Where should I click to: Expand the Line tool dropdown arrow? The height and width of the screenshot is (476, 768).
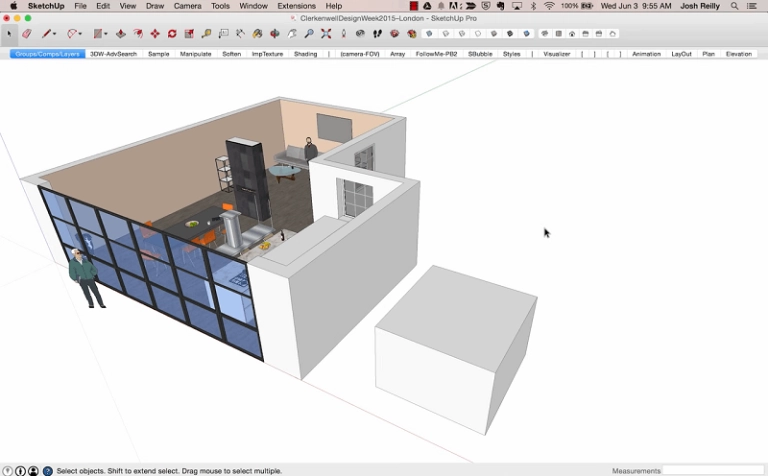(x=55, y=34)
